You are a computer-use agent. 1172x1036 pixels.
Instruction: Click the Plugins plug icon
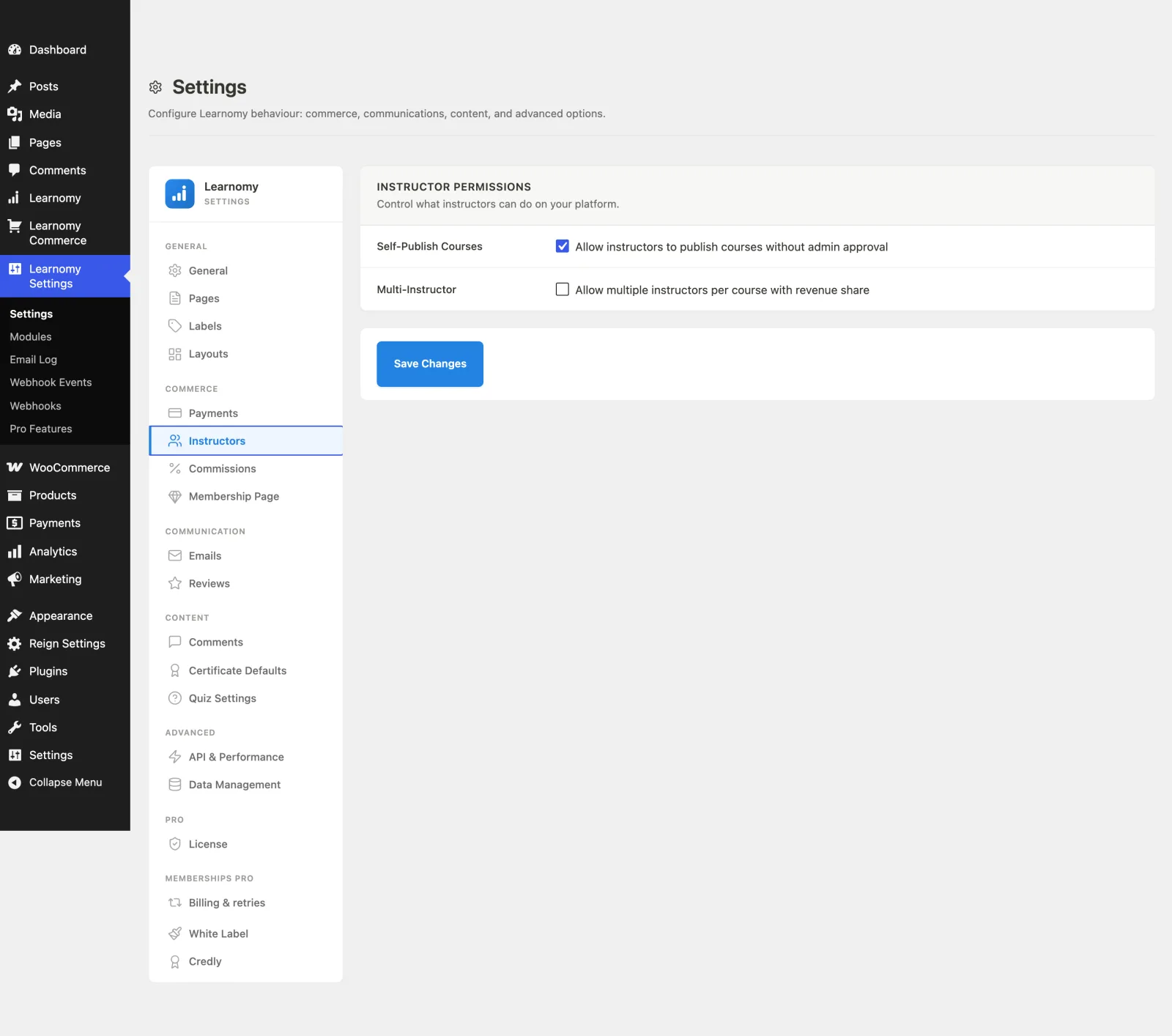click(x=15, y=671)
